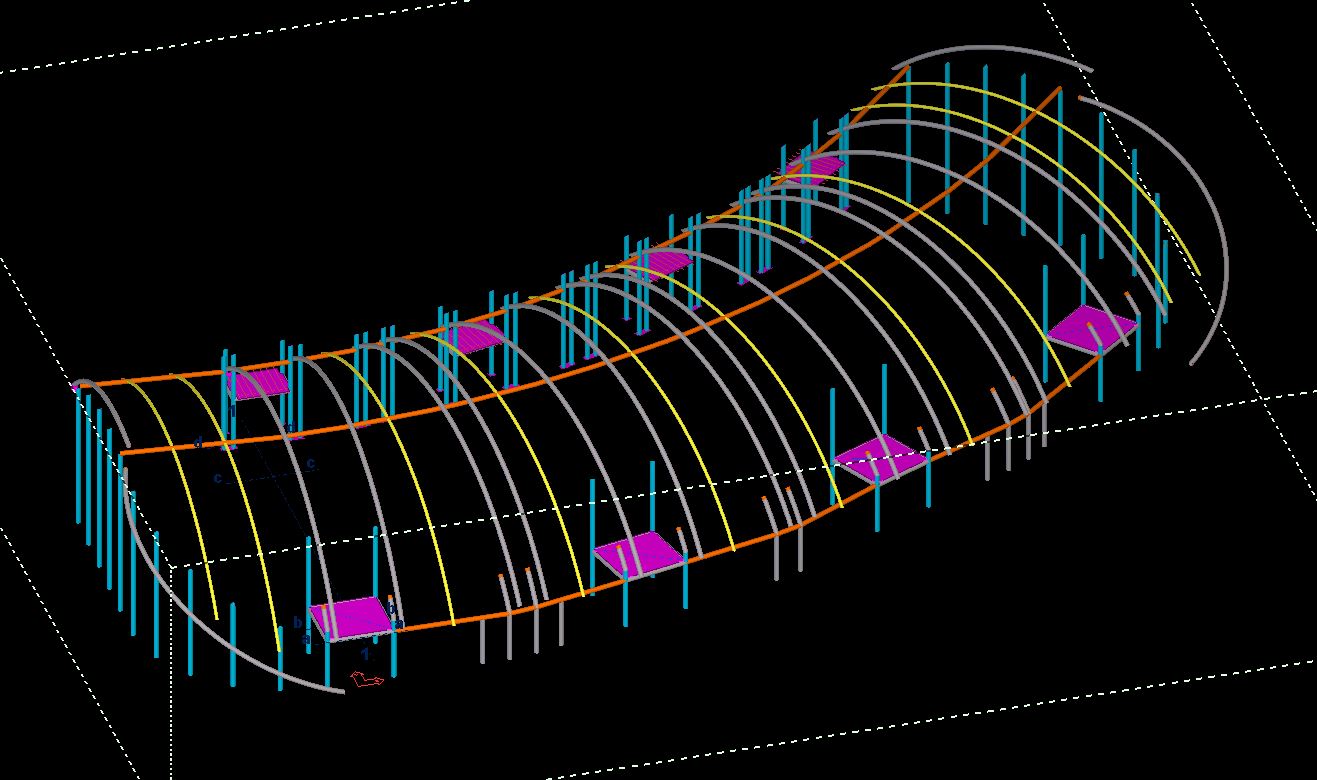The width and height of the screenshot is (1317, 780).
Task: Select the second magenta plate along the front beam
Action: click(x=639, y=553)
